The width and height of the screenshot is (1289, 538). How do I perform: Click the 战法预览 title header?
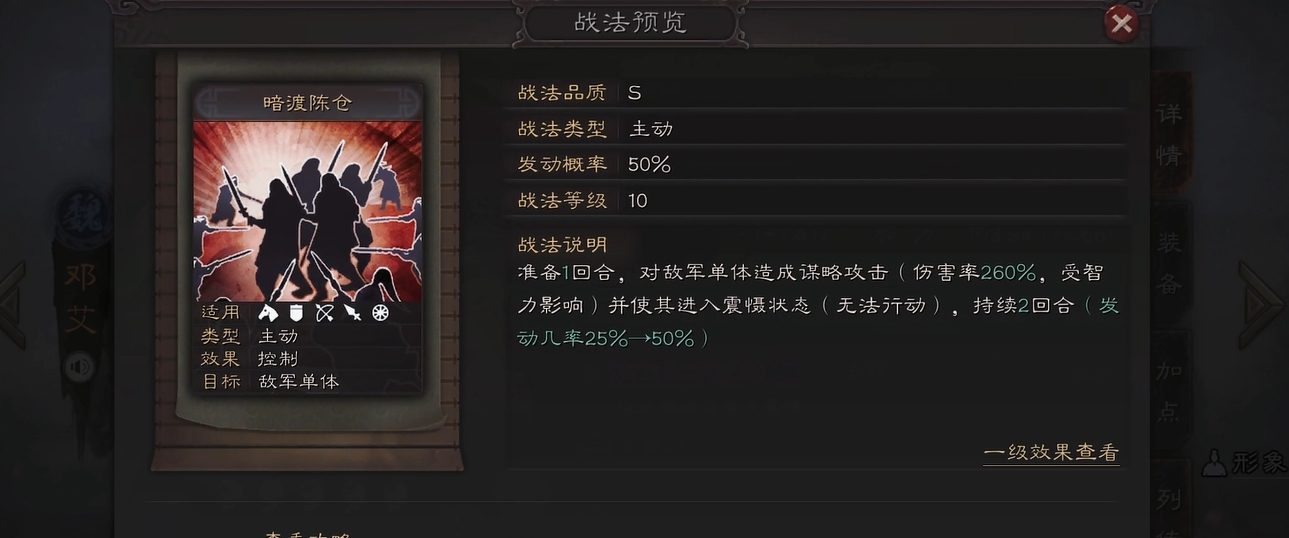[631, 22]
